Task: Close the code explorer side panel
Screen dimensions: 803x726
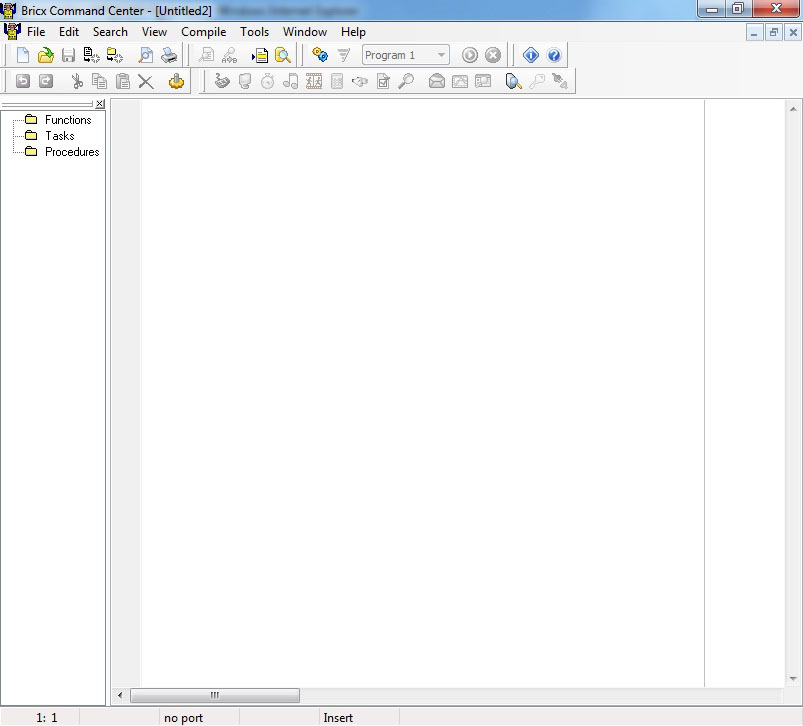Action: click(x=100, y=103)
